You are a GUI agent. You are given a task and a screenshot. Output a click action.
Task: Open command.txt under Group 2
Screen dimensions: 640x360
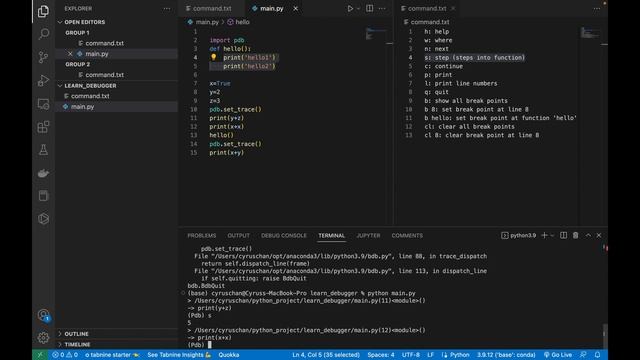104,75
